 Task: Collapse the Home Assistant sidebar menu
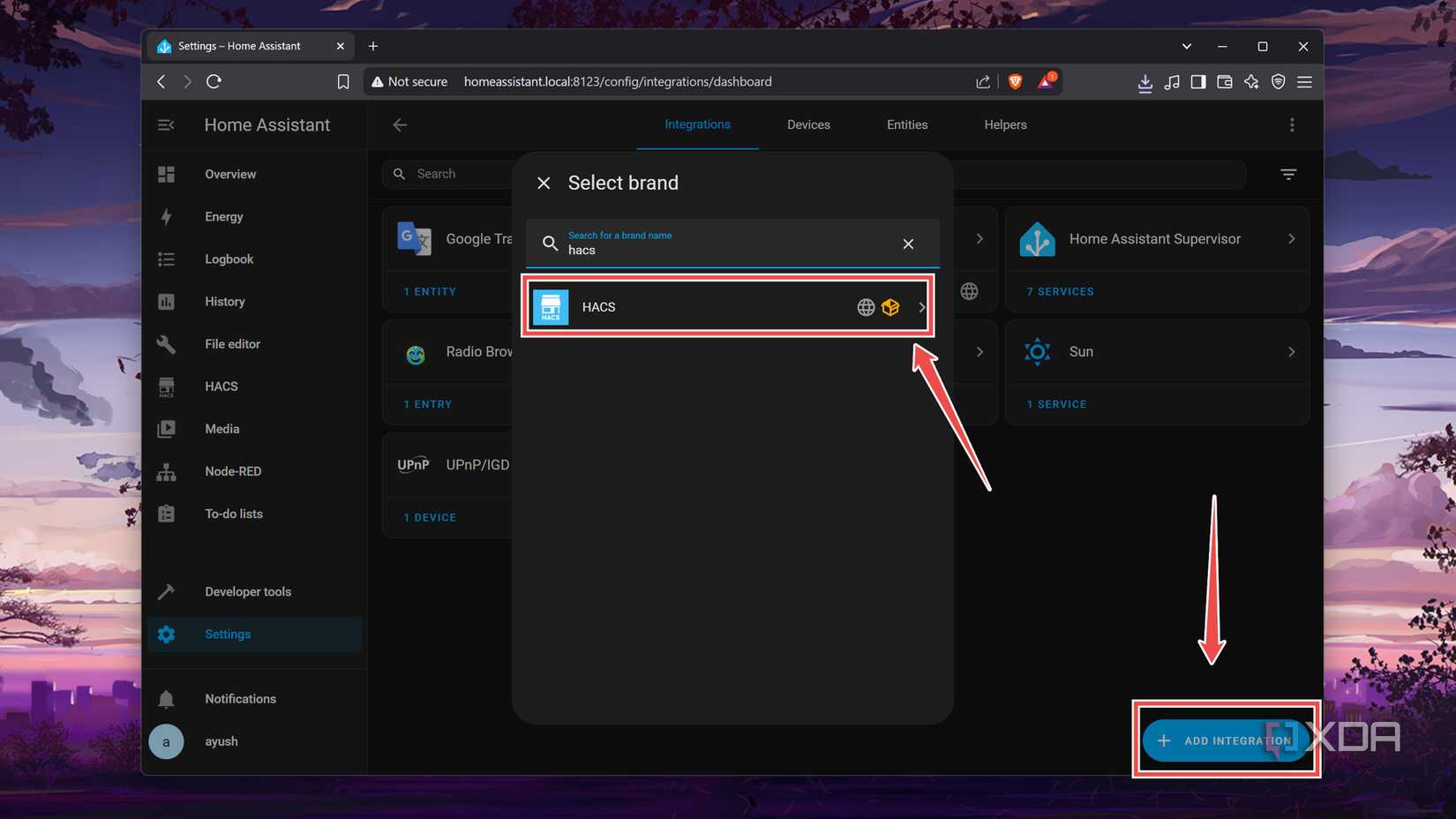tap(166, 125)
